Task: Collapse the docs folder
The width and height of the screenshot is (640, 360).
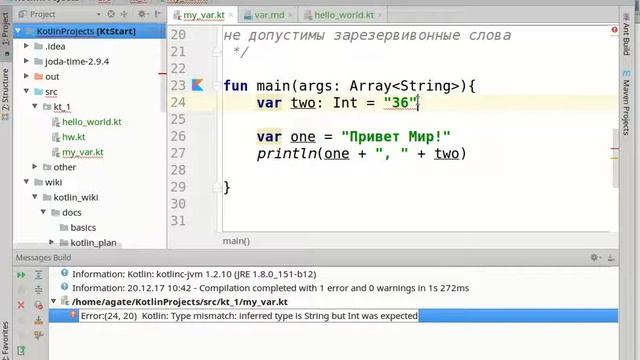Action: (43, 212)
